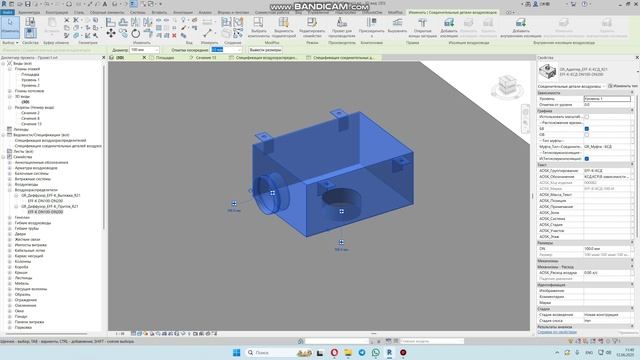
Task: Click the bottom round connector grip
Action: pyautogui.click(x=342, y=211)
